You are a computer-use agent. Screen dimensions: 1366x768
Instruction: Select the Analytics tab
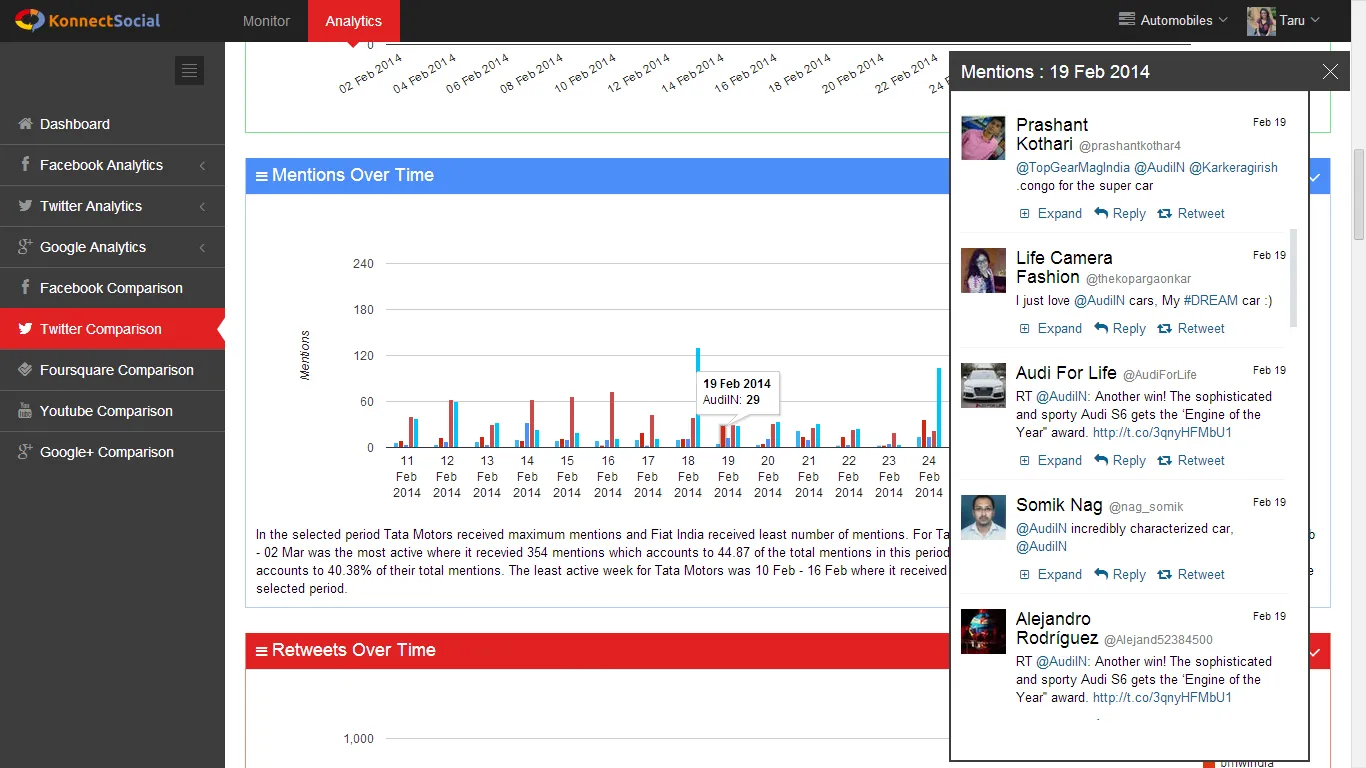pyautogui.click(x=353, y=20)
